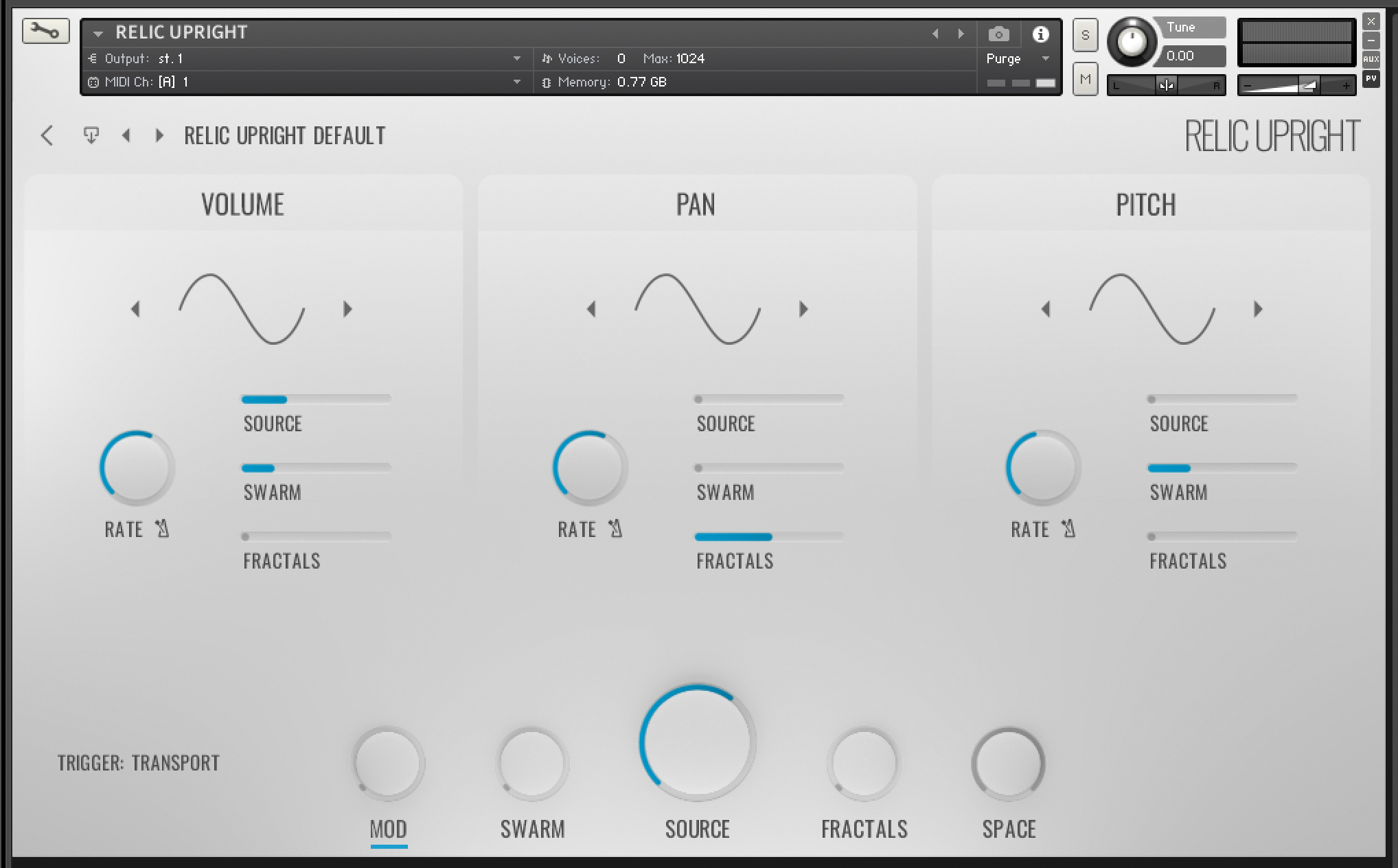The height and width of the screenshot is (868, 1398).
Task: Toggle the PV button in the header
Action: click(1371, 79)
